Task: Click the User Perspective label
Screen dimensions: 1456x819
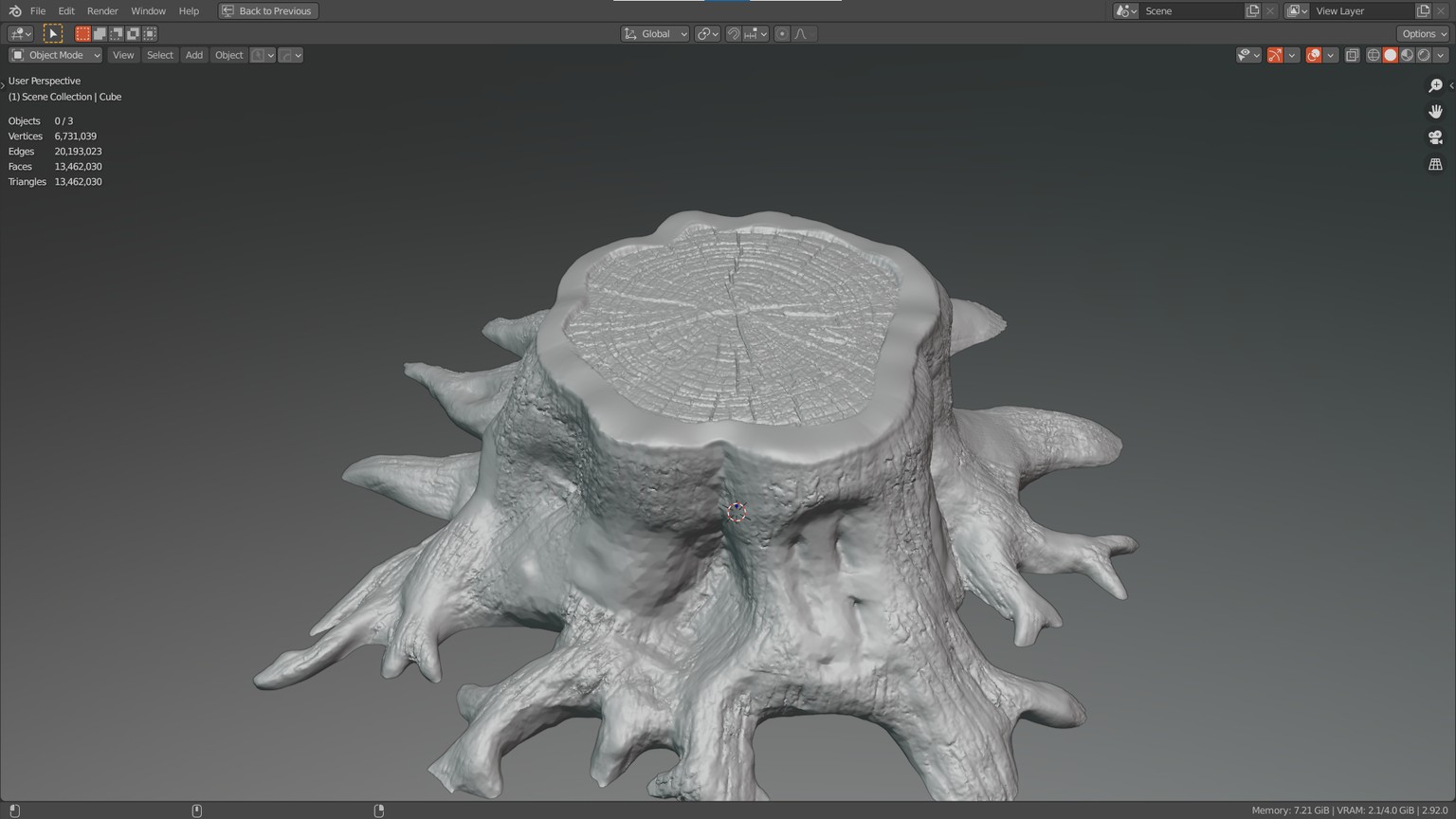Action: pos(45,82)
